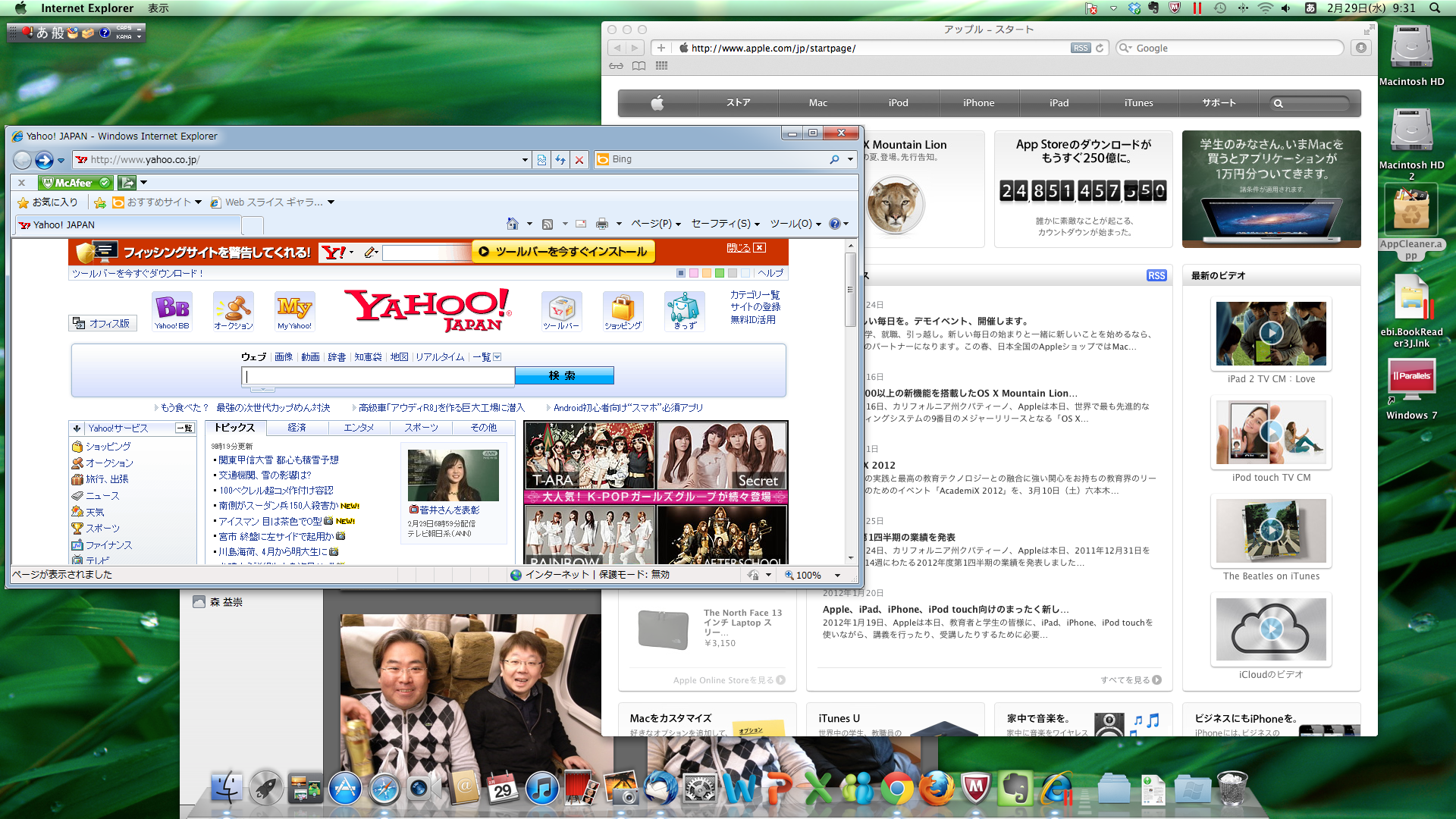Image resolution: width=1456 pixels, height=819 pixels.
Task: Click the Yahoo web search text field
Action: (x=378, y=375)
